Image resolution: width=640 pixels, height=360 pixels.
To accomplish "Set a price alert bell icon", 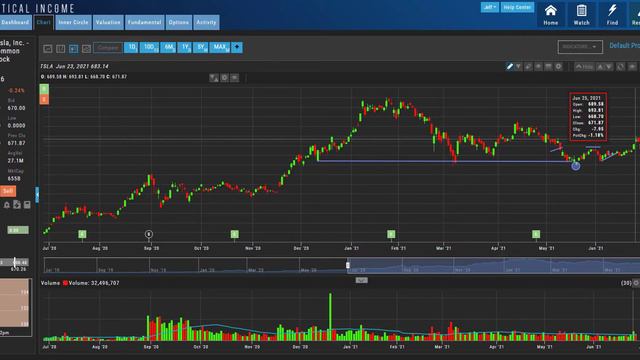I will (7, 205).
